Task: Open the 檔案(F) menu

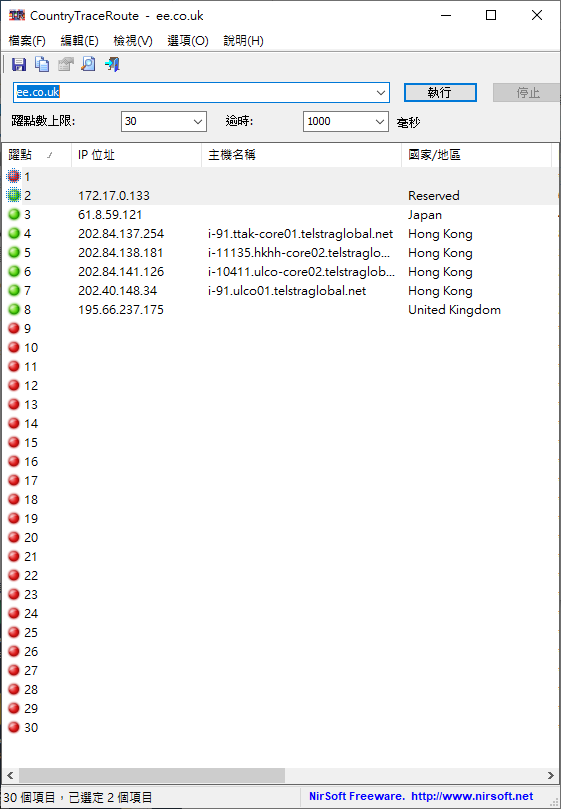Action: 27,41
